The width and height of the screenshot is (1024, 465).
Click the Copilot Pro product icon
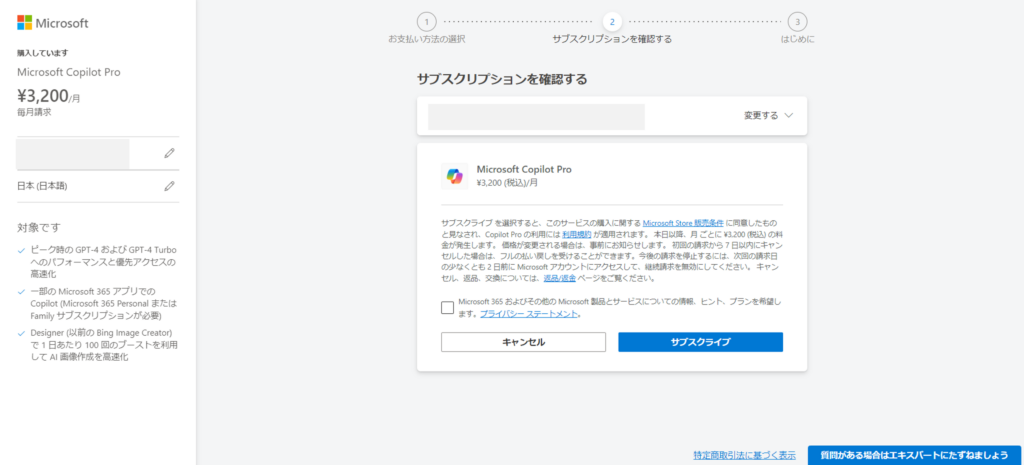[x=455, y=176]
